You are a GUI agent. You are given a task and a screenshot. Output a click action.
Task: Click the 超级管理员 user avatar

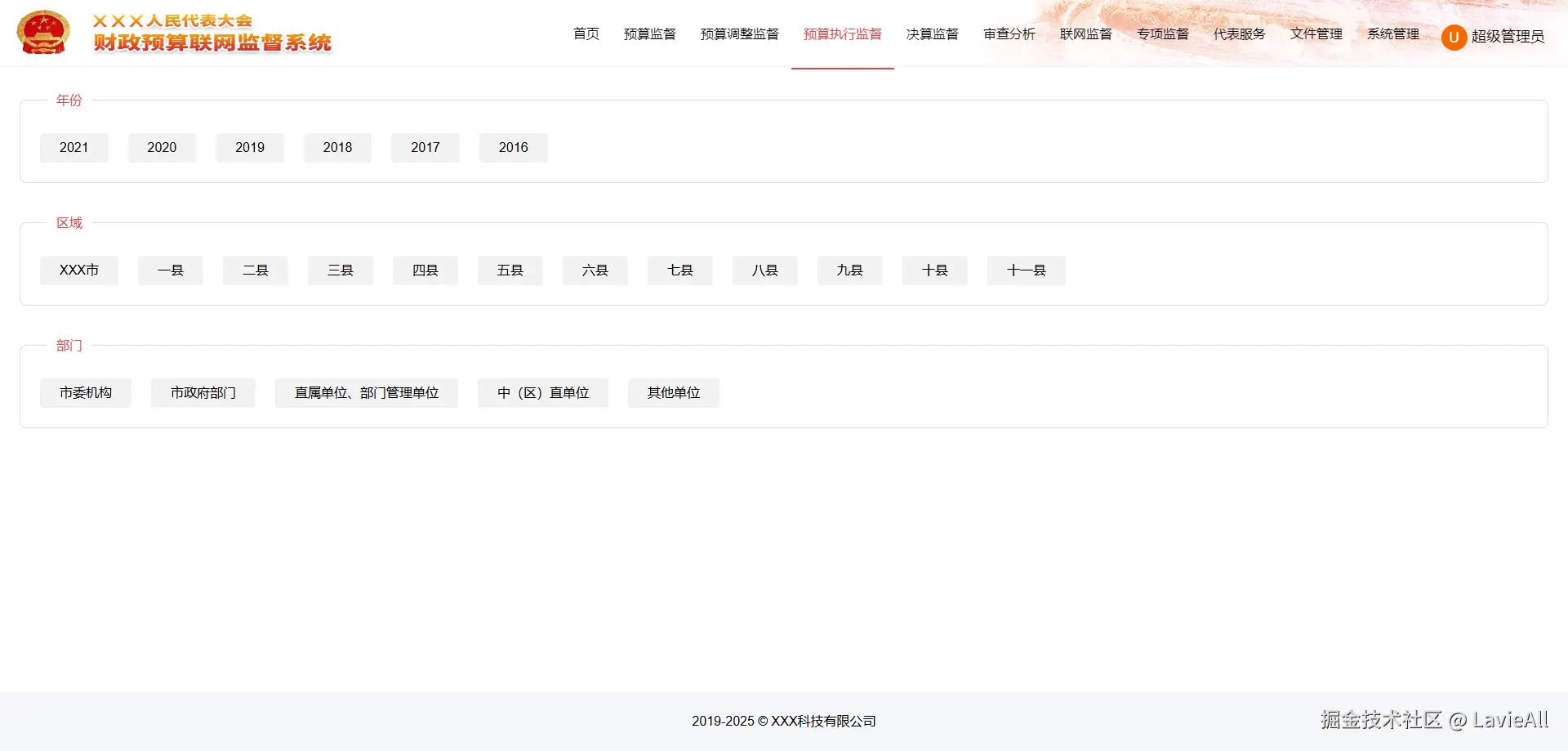click(1454, 37)
